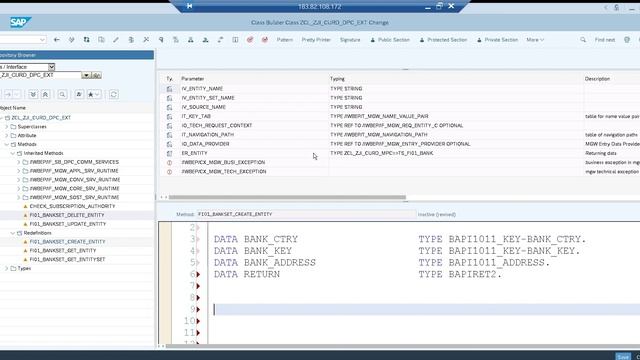The image size is (640, 360).
Task: Click the signature table horizontal scrollbar
Action: coord(287,197)
